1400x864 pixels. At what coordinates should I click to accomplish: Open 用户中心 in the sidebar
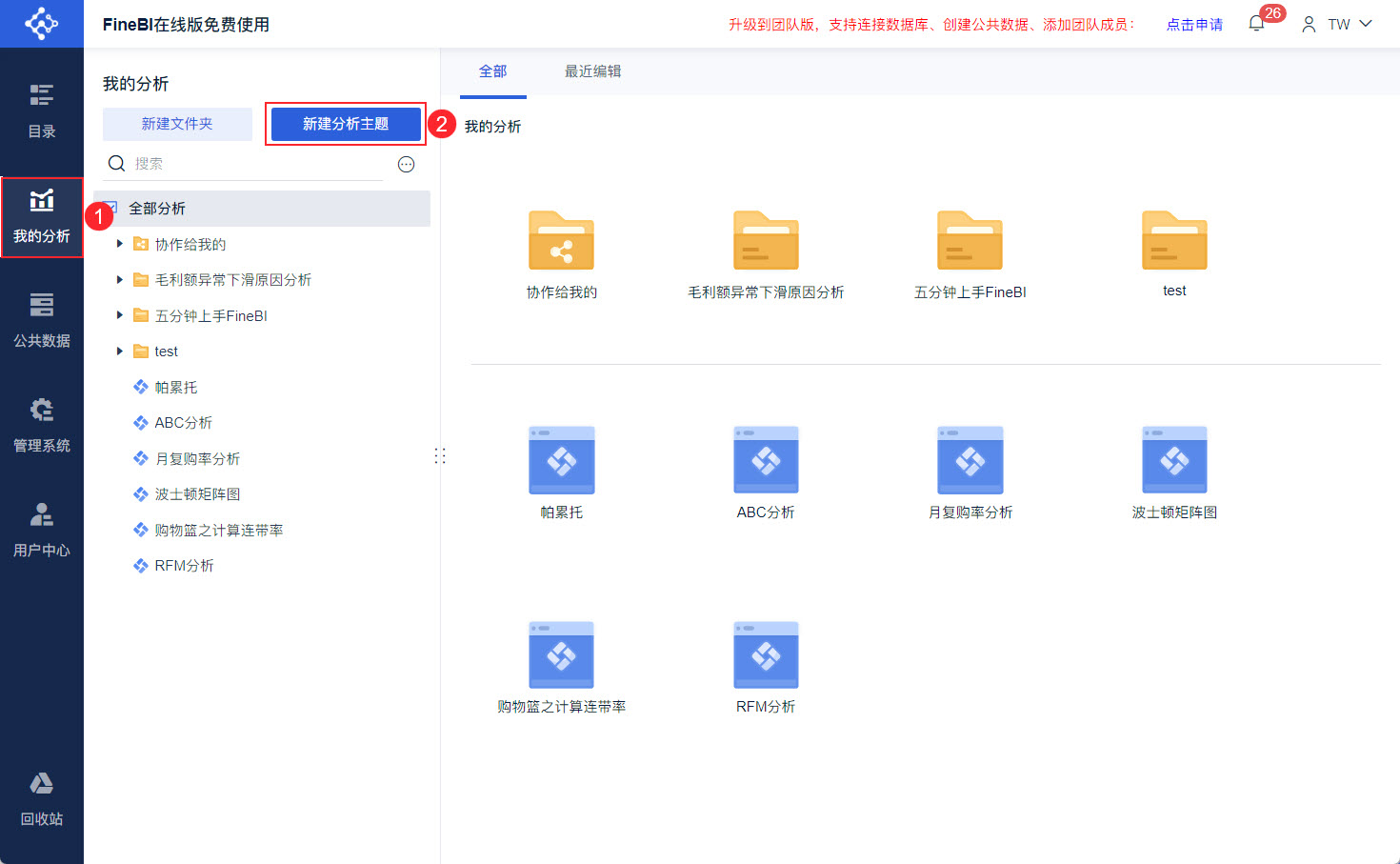tap(42, 531)
